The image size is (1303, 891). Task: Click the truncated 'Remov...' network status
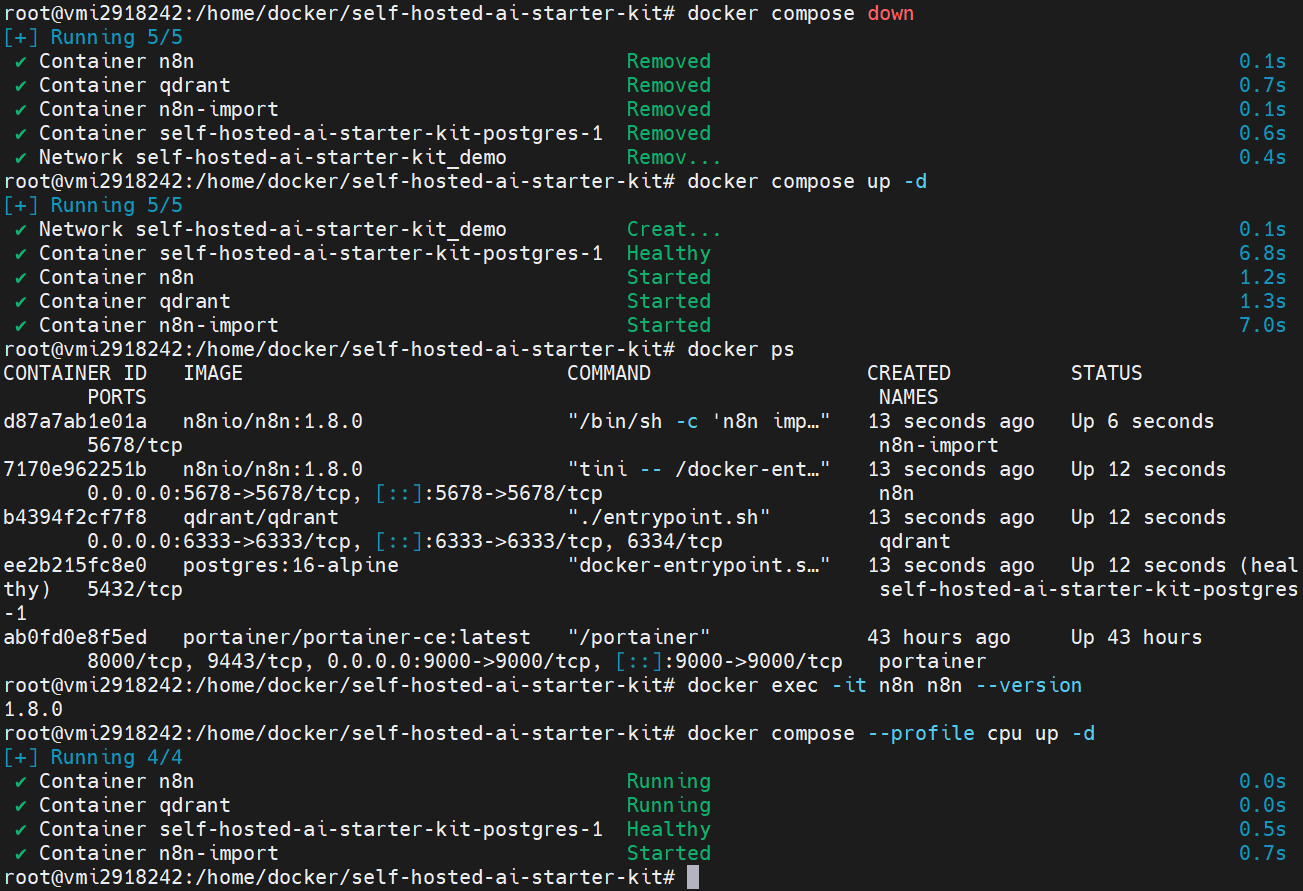(673, 157)
